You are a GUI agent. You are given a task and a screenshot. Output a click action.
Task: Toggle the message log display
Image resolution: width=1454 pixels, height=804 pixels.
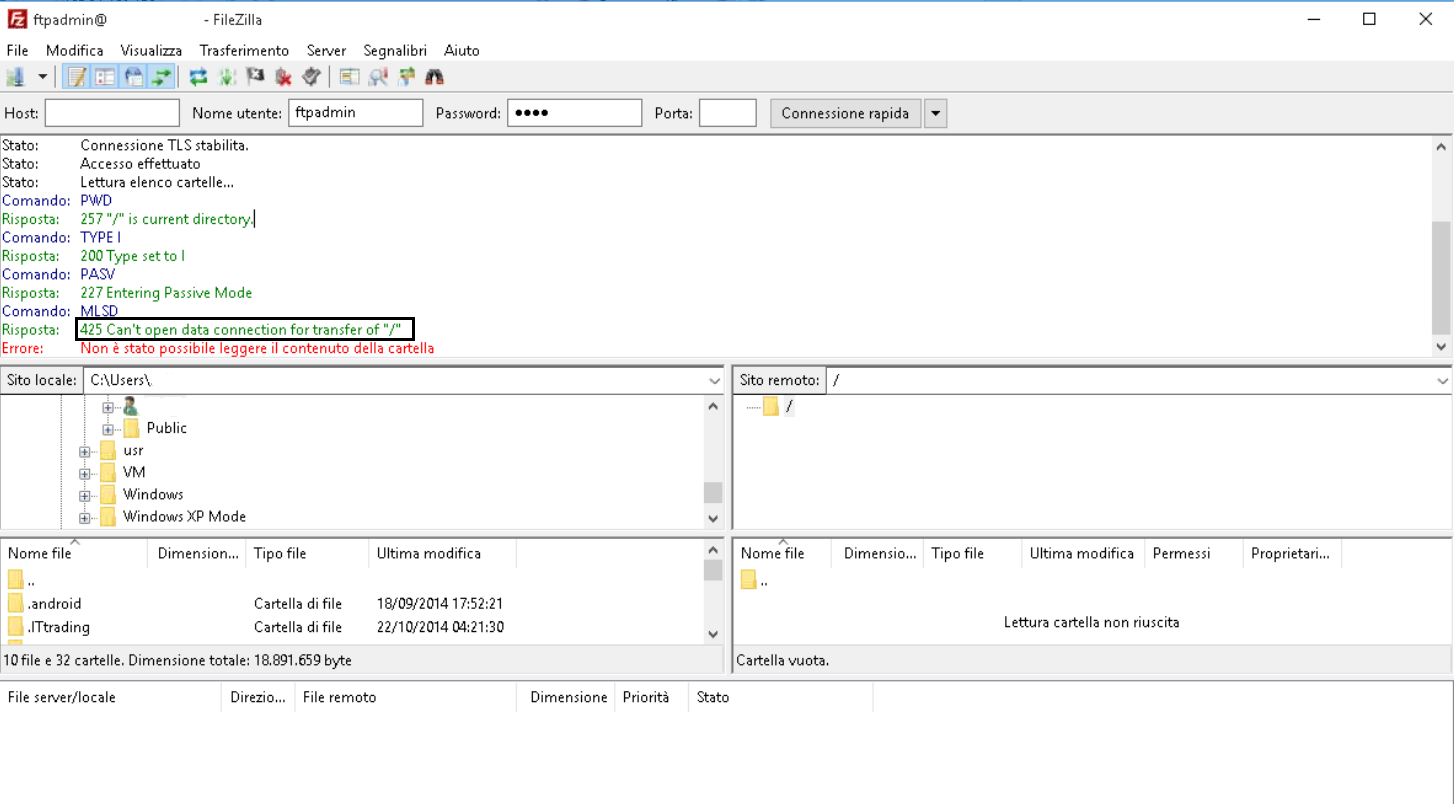(77, 77)
